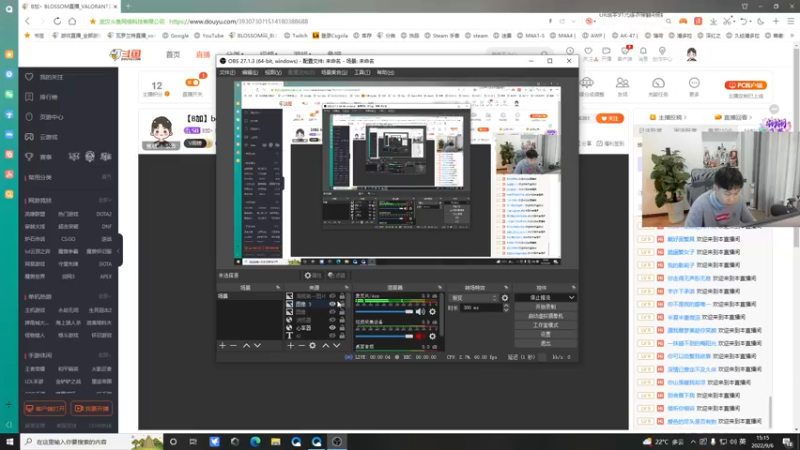
Task: Open OBS 编辑 menu
Action: pos(249,72)
